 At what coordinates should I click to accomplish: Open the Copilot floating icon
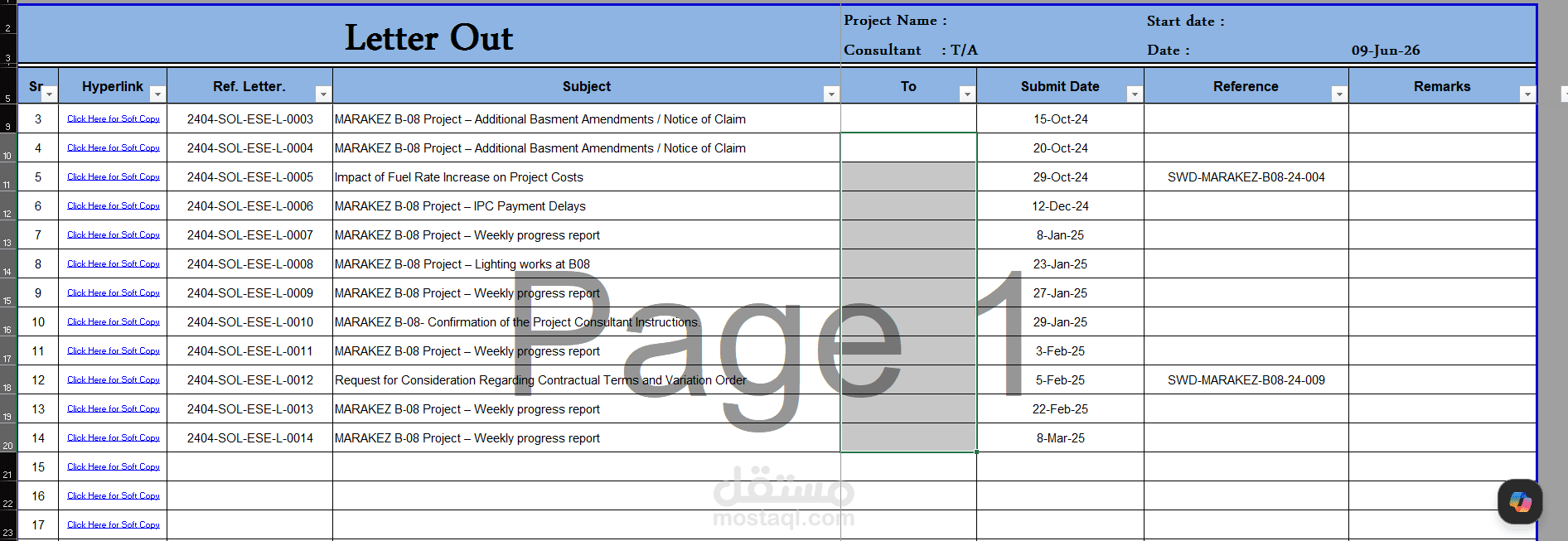point(1520,501)
